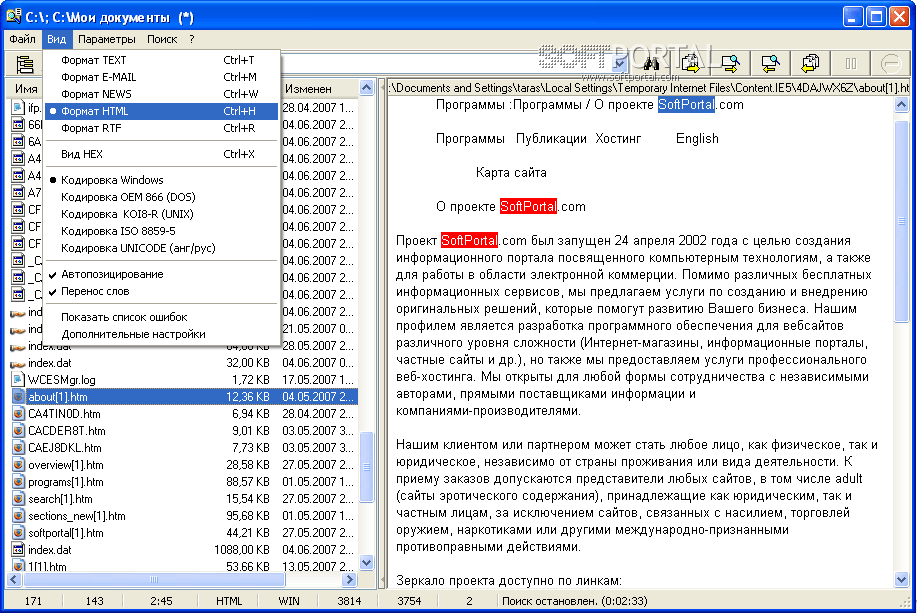Select Формат RTF view mode
Viewport: 917px width, 613px height.
pos(161,128)
